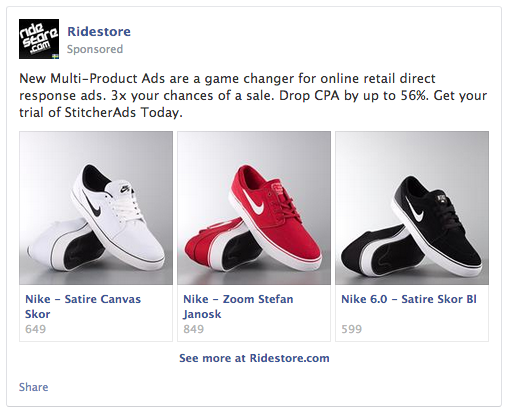Click the 599 price text
Screen dimensions: 510x415
pos(351,329)
